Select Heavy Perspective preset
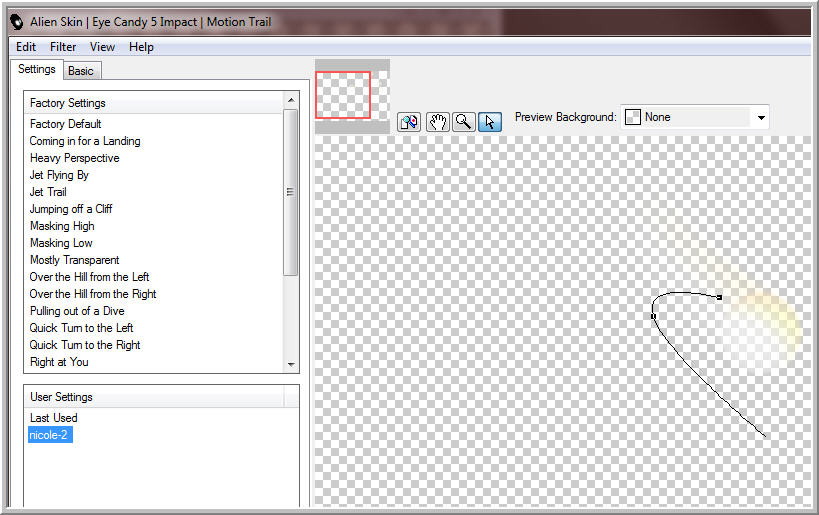819x515 pixels. point(74,158)
